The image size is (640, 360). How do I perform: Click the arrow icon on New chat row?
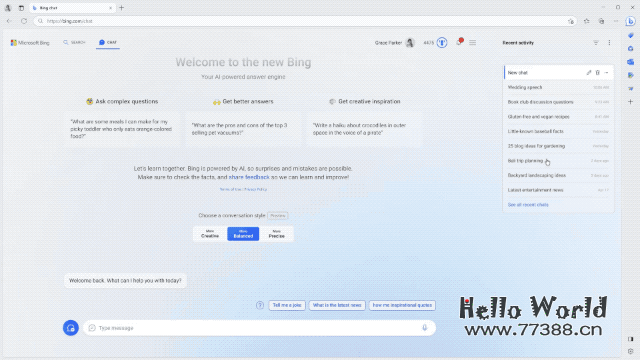606,73
